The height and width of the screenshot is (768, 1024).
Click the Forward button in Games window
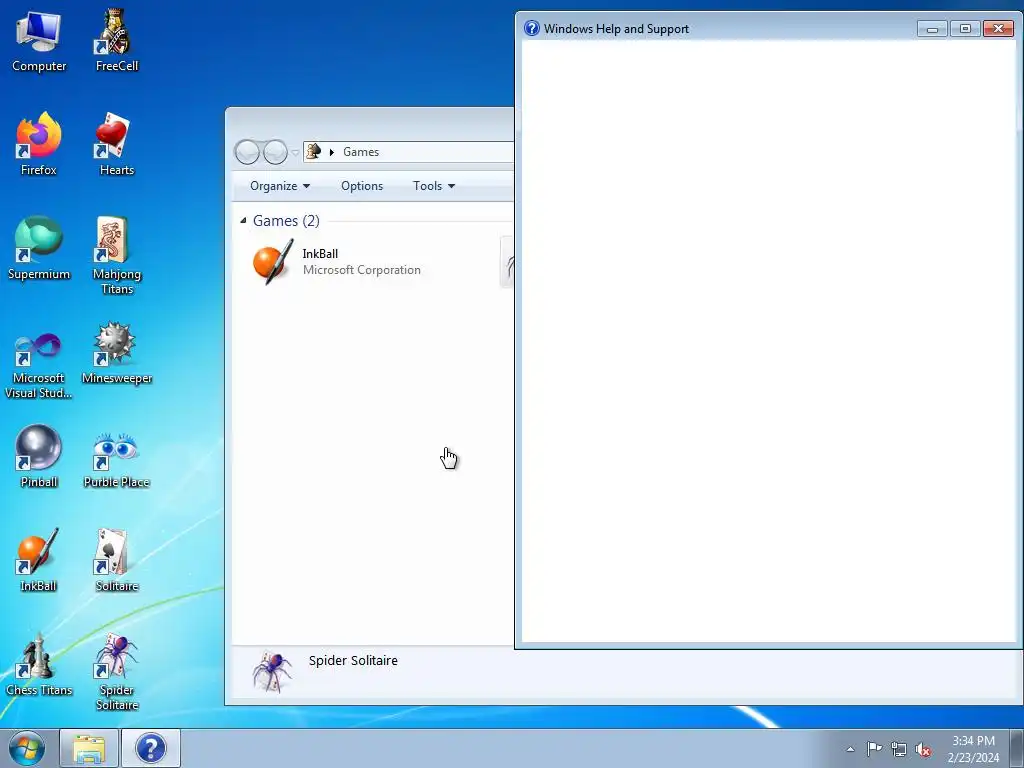tap(275, 152)
